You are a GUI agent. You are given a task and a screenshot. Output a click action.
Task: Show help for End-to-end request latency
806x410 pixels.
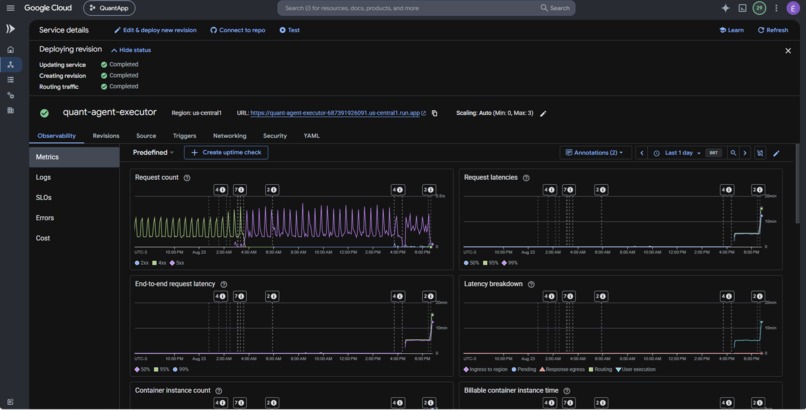224,284
